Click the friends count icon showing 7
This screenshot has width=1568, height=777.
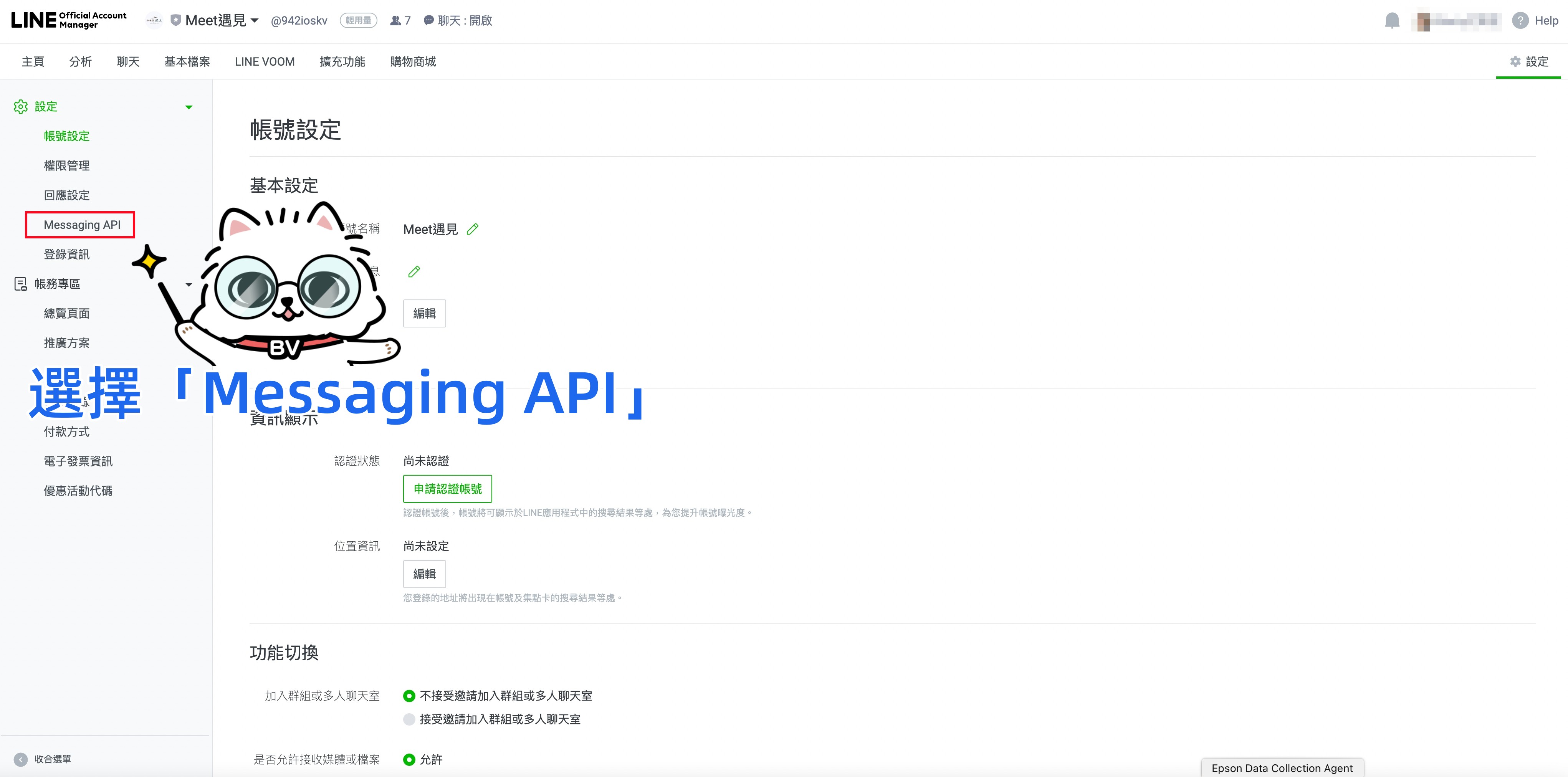point(396,21)
